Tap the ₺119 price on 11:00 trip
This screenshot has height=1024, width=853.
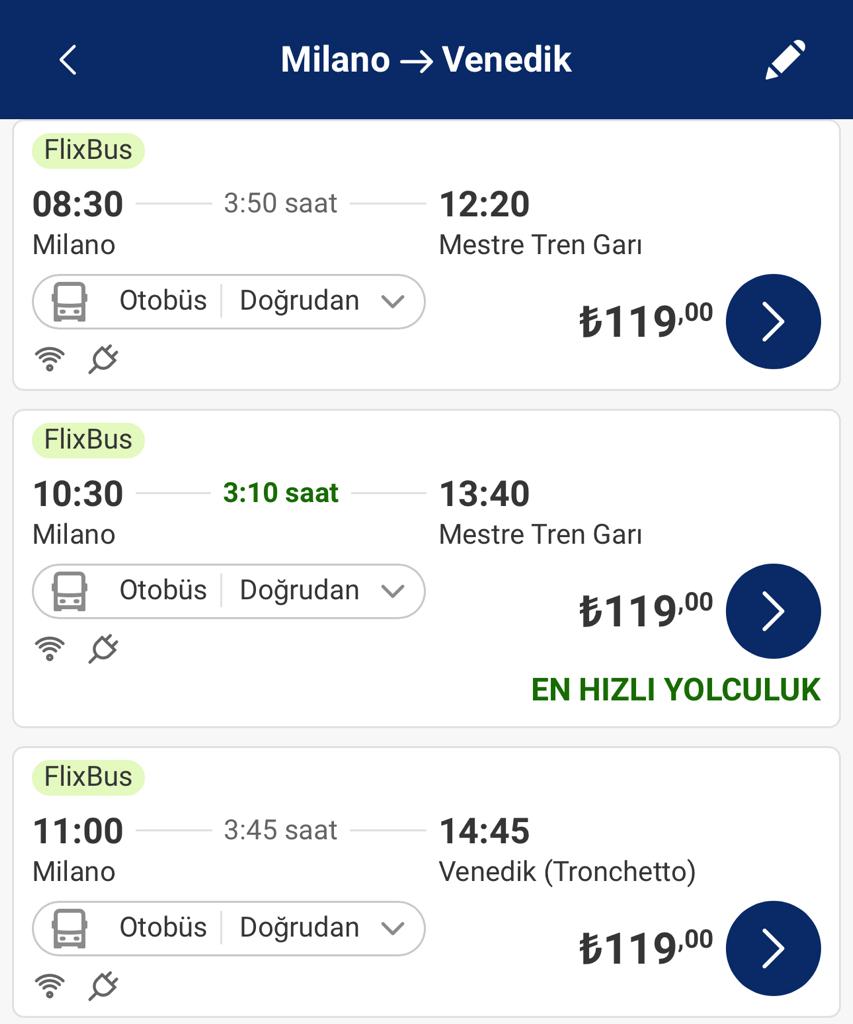[x=645, y=948]
